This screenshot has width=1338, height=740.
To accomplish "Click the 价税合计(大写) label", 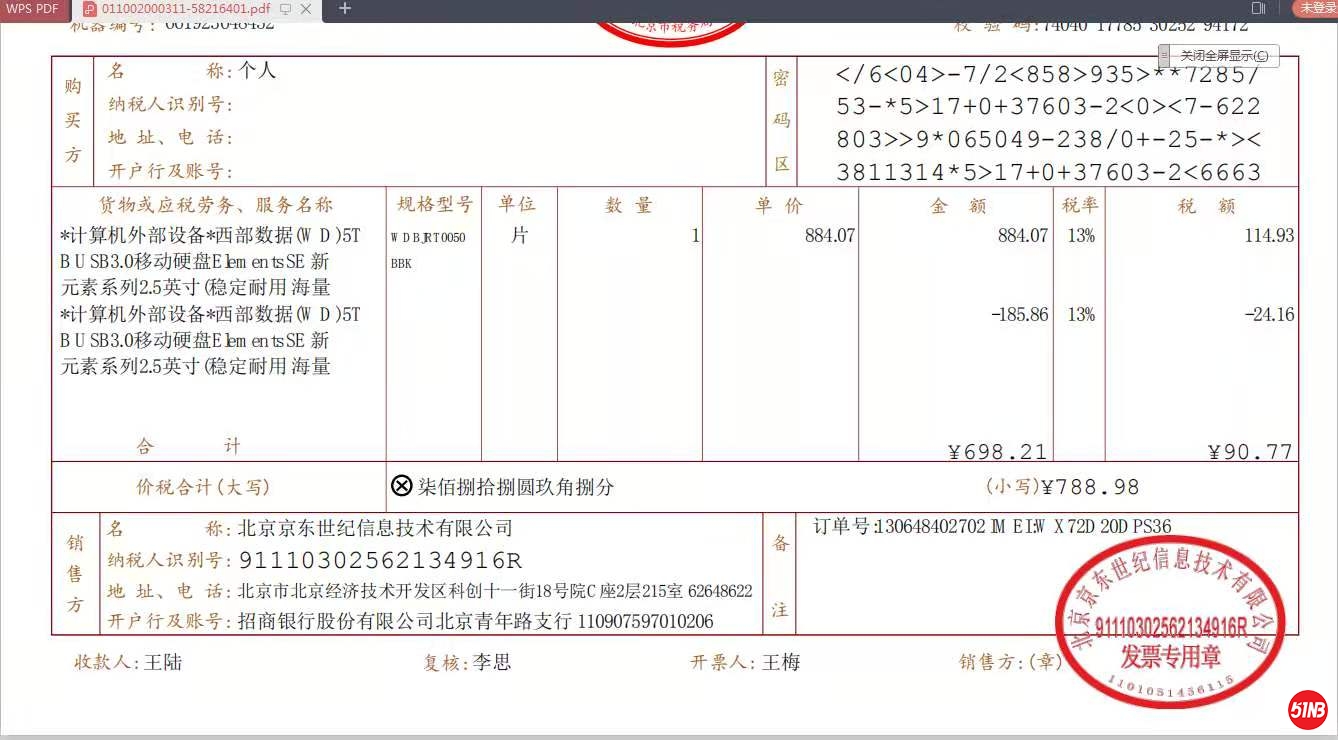I will (x=203, y=487).
